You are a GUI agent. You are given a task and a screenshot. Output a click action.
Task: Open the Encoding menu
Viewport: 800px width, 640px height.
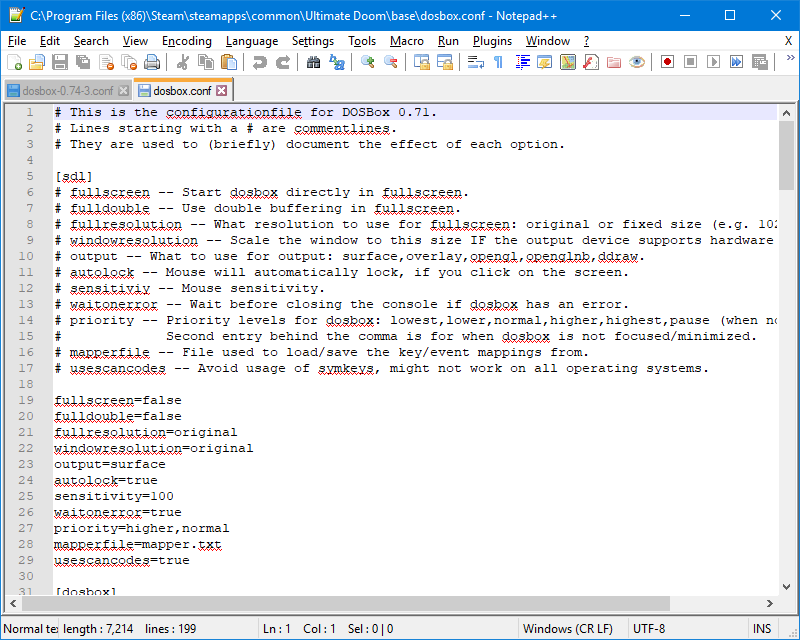coord(187,41)
